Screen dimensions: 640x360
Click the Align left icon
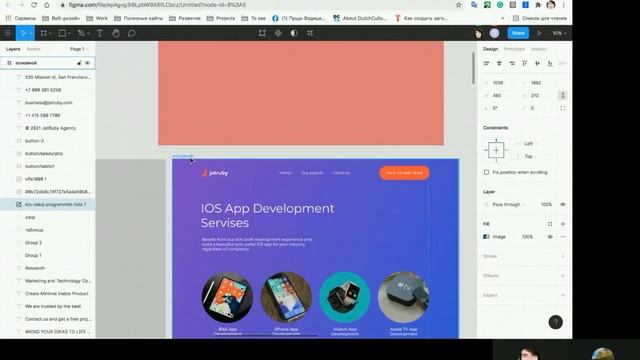(486, 63)
